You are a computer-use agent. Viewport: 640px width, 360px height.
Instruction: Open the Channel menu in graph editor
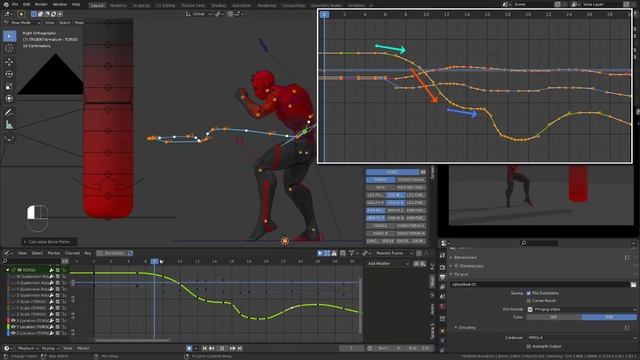(72, 253)
